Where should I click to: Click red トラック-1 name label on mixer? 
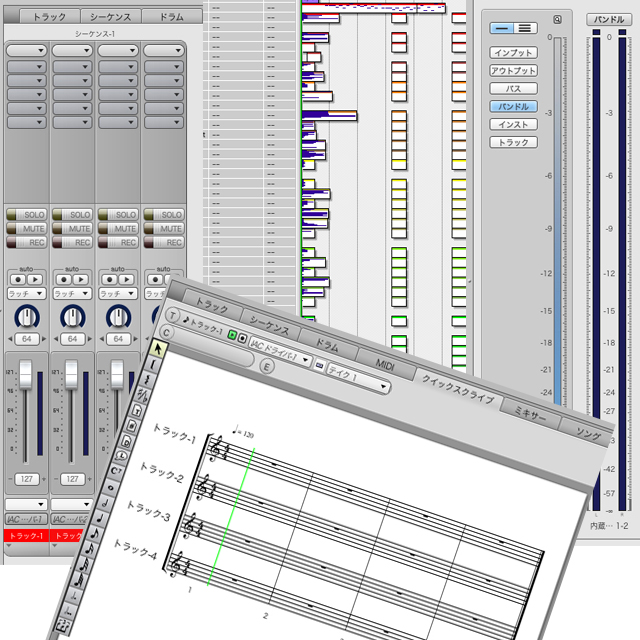pyautogui.click(x=27, y=536)
